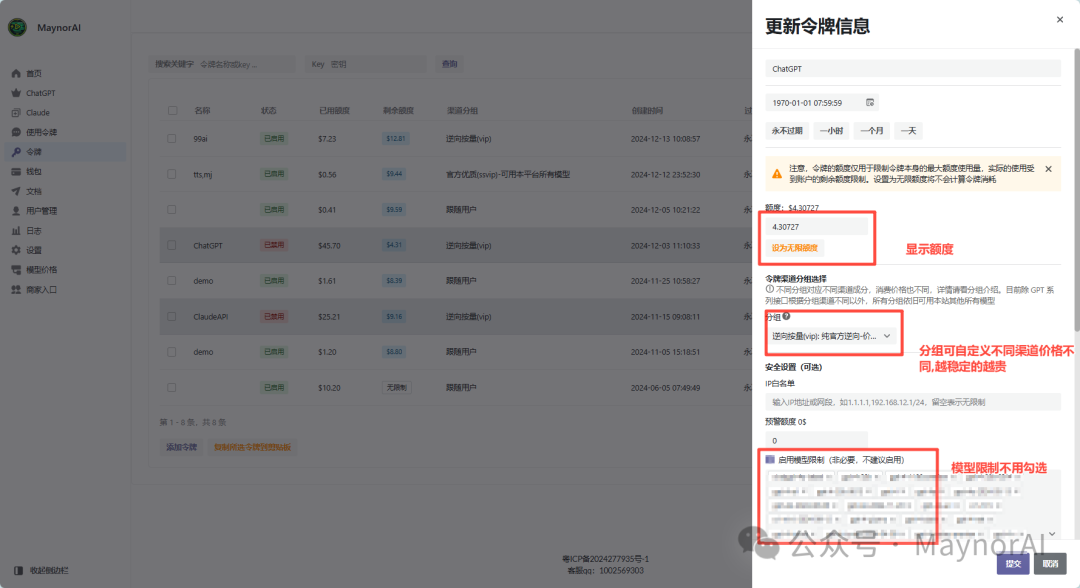Check the box for the 99ai token row
The width and height of the screenshot is (1080, 588).
(172, 139)
